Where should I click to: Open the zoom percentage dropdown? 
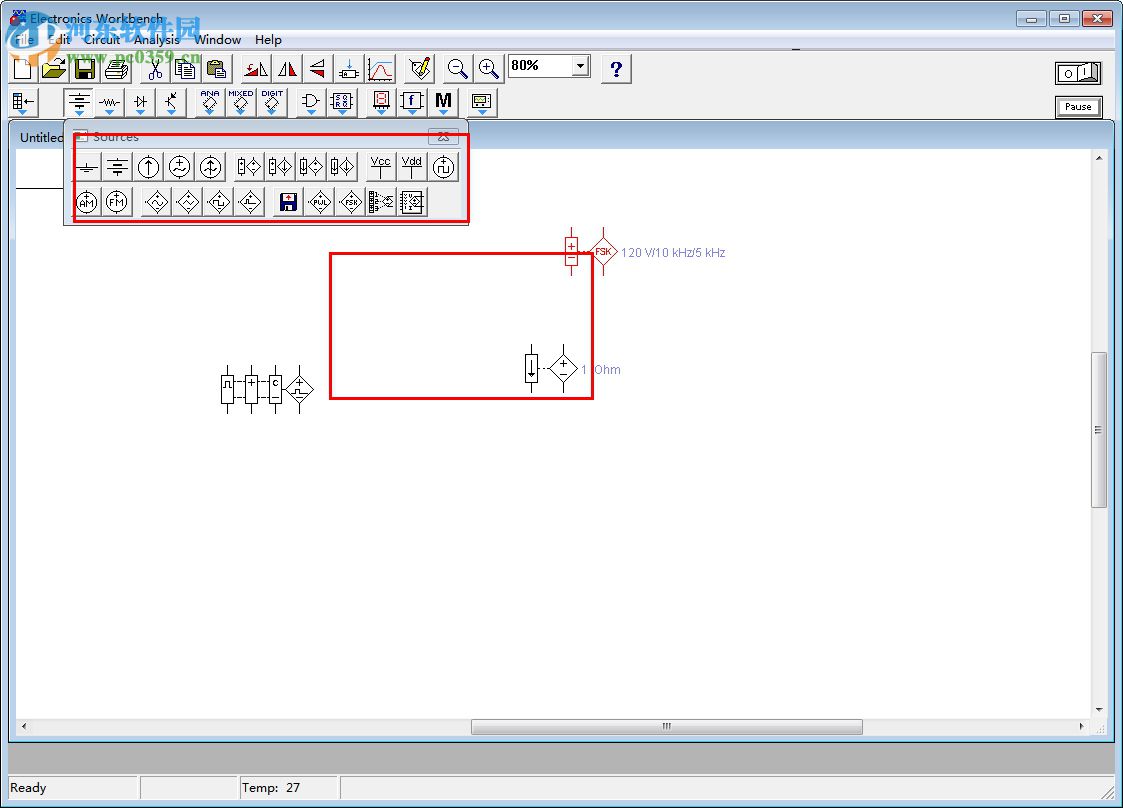click(x=580, y=64)
